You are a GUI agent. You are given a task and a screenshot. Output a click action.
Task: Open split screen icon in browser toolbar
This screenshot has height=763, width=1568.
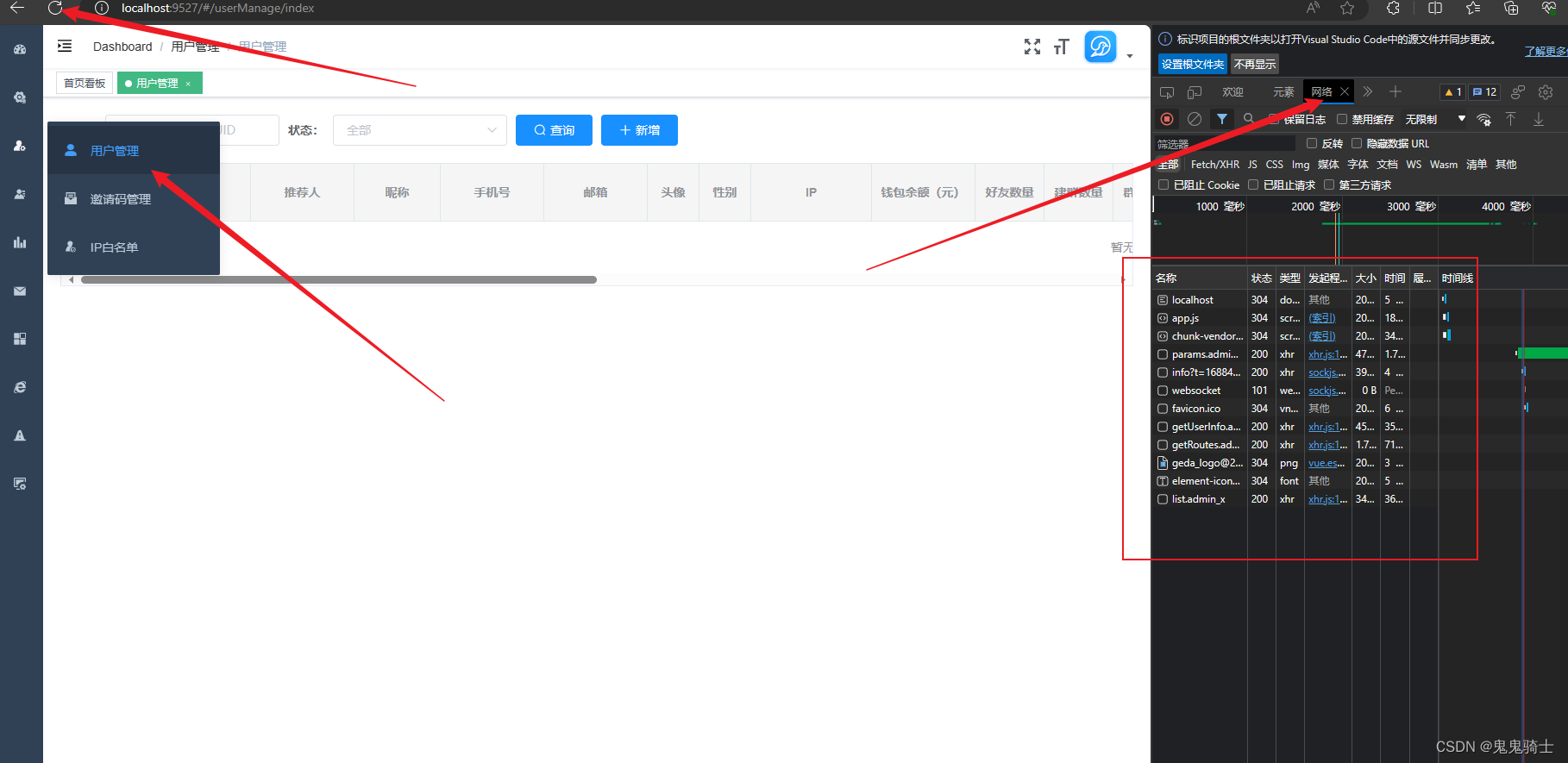[1435, 8]
